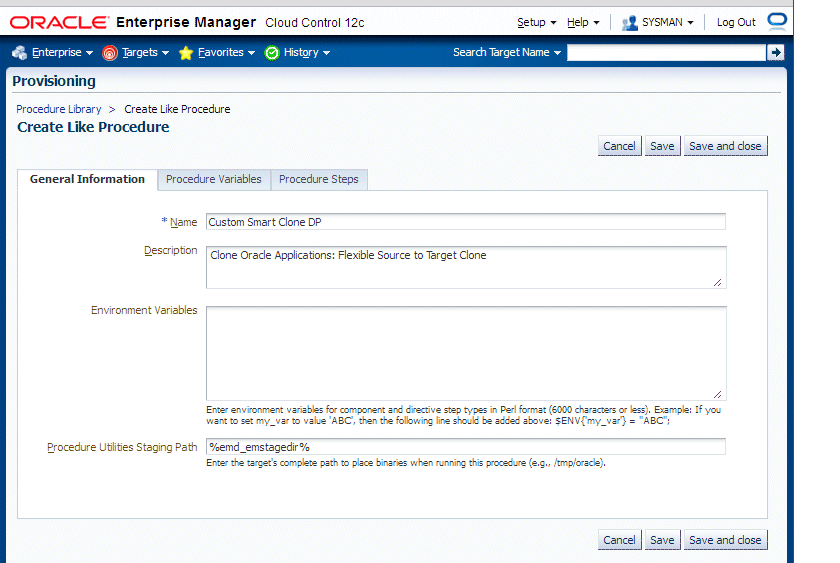Click the Description text area
The height and width of the screenshot is (563, 840).
coord(466,267)
